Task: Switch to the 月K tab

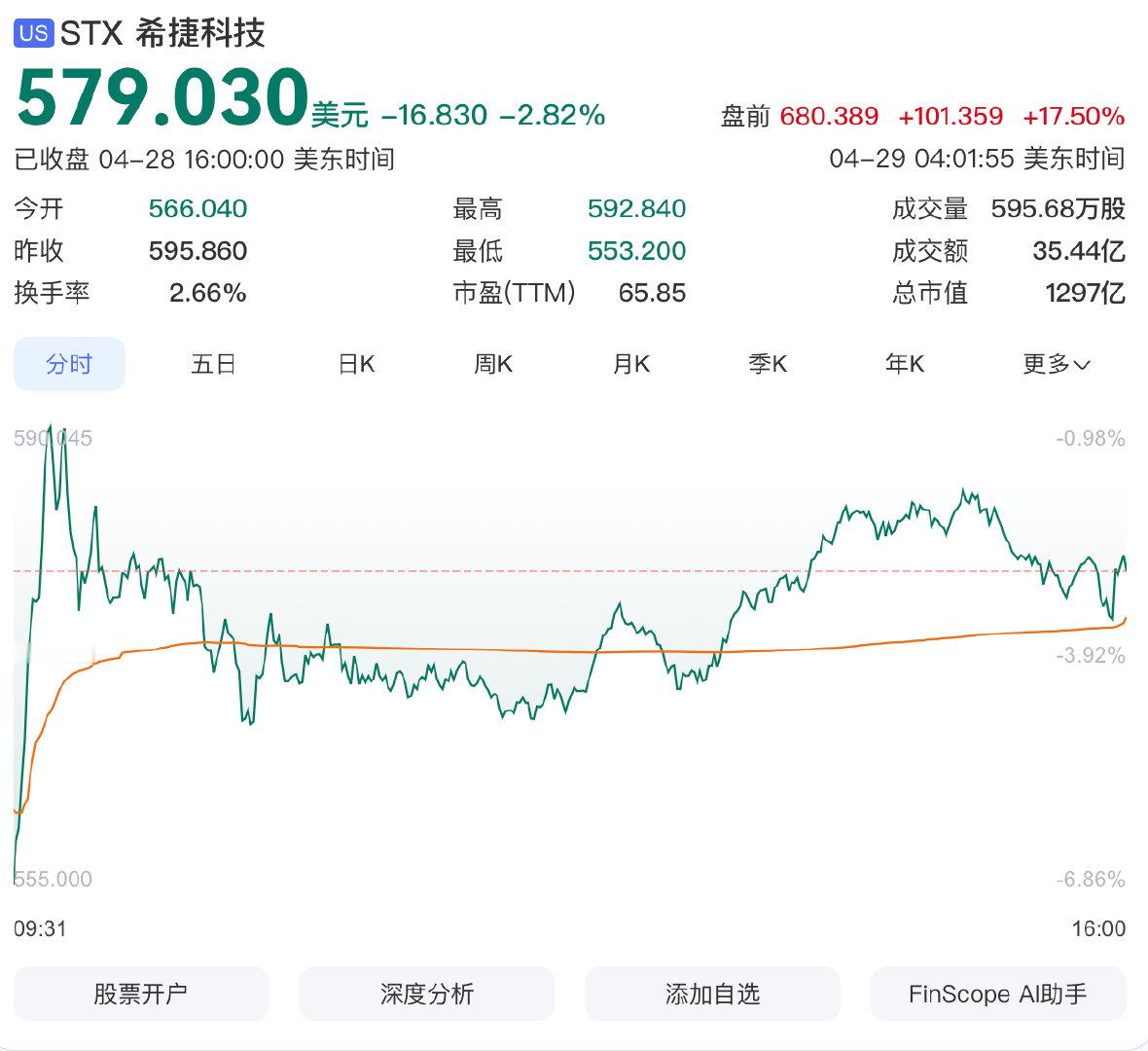Action: (631, 363)
